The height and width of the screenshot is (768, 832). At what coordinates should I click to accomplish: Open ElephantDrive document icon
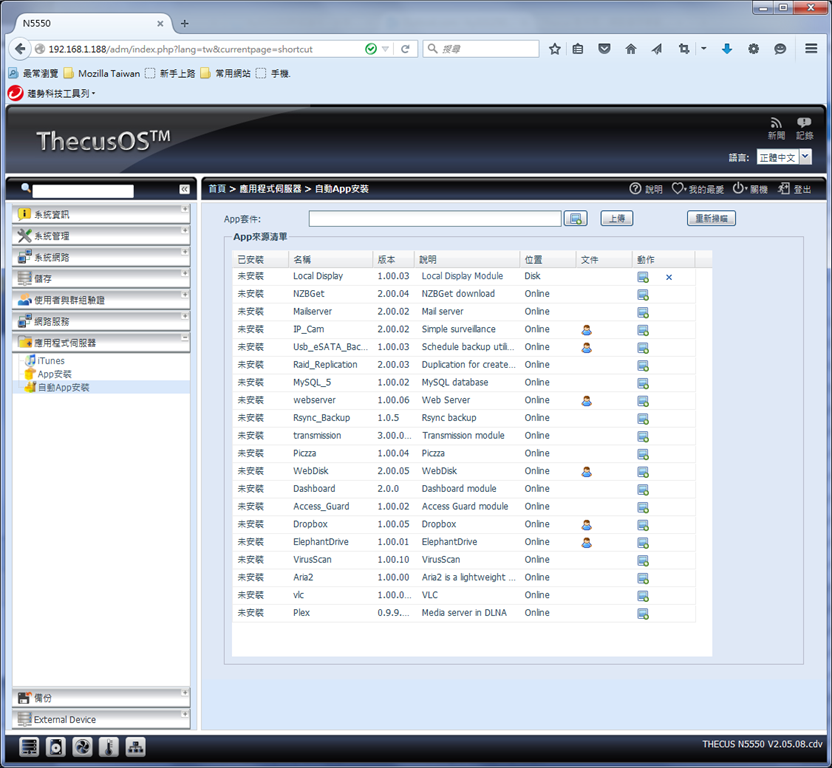pyautogui.click(x=586, y=542)
